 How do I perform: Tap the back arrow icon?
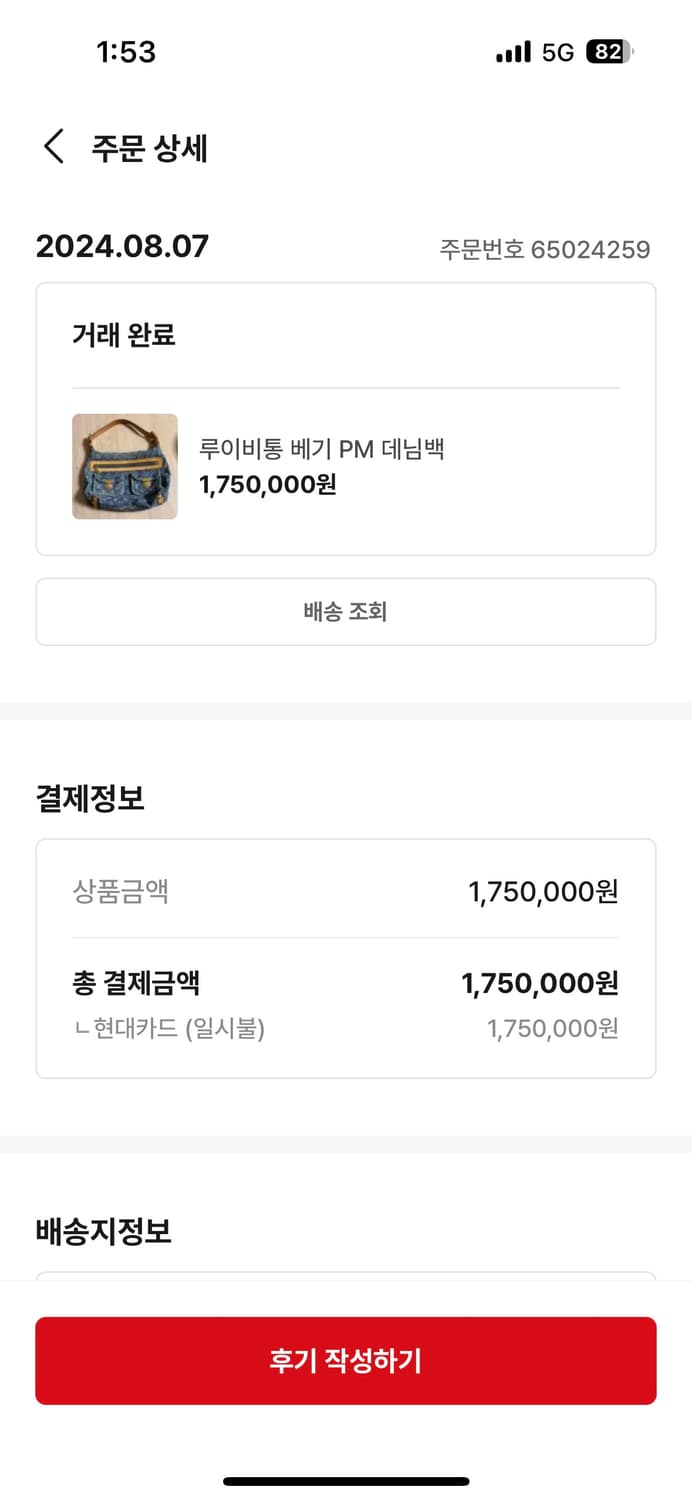tap(54, 147)
